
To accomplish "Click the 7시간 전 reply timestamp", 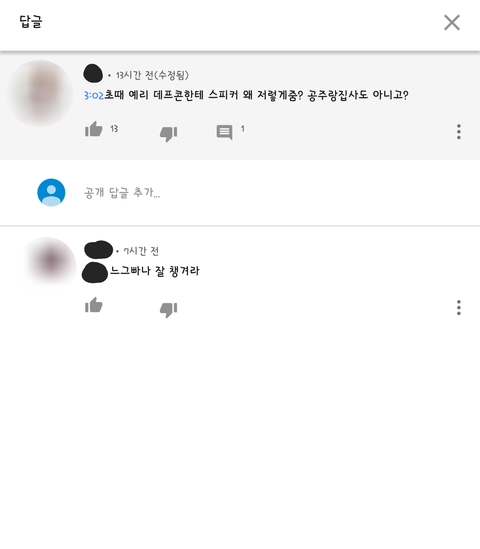I will coord(141,251).
